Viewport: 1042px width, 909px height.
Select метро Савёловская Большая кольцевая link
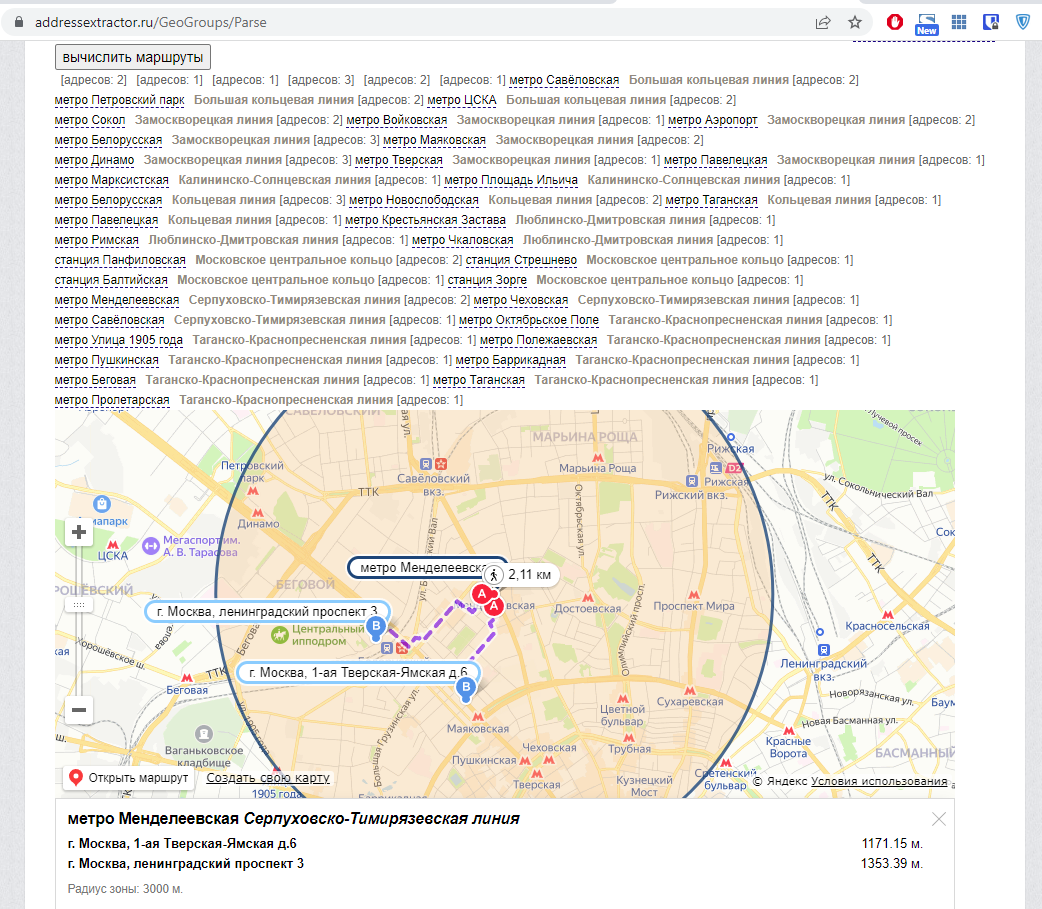564,80
